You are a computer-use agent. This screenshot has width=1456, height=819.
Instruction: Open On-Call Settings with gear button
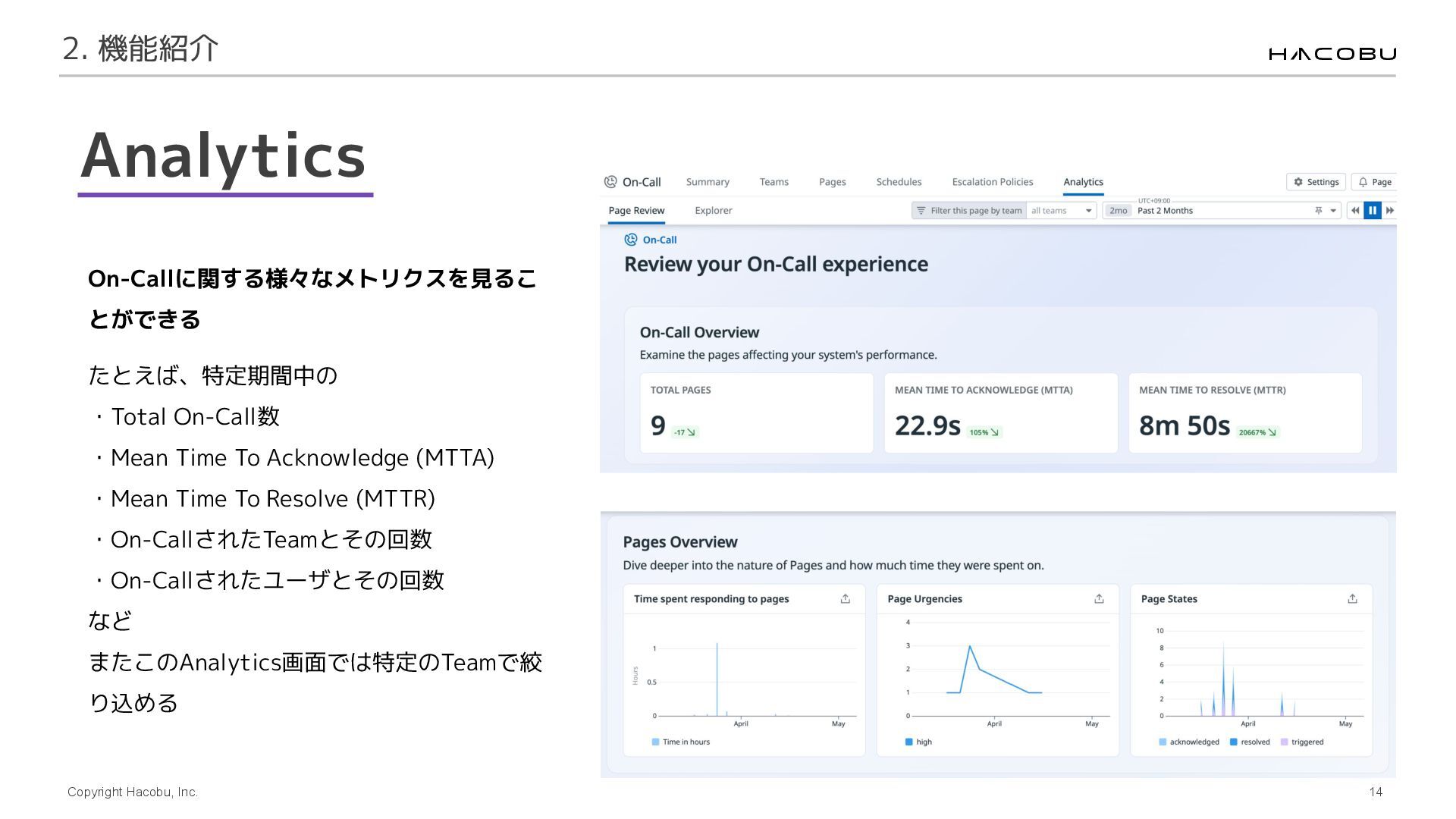click(1316, 182)
